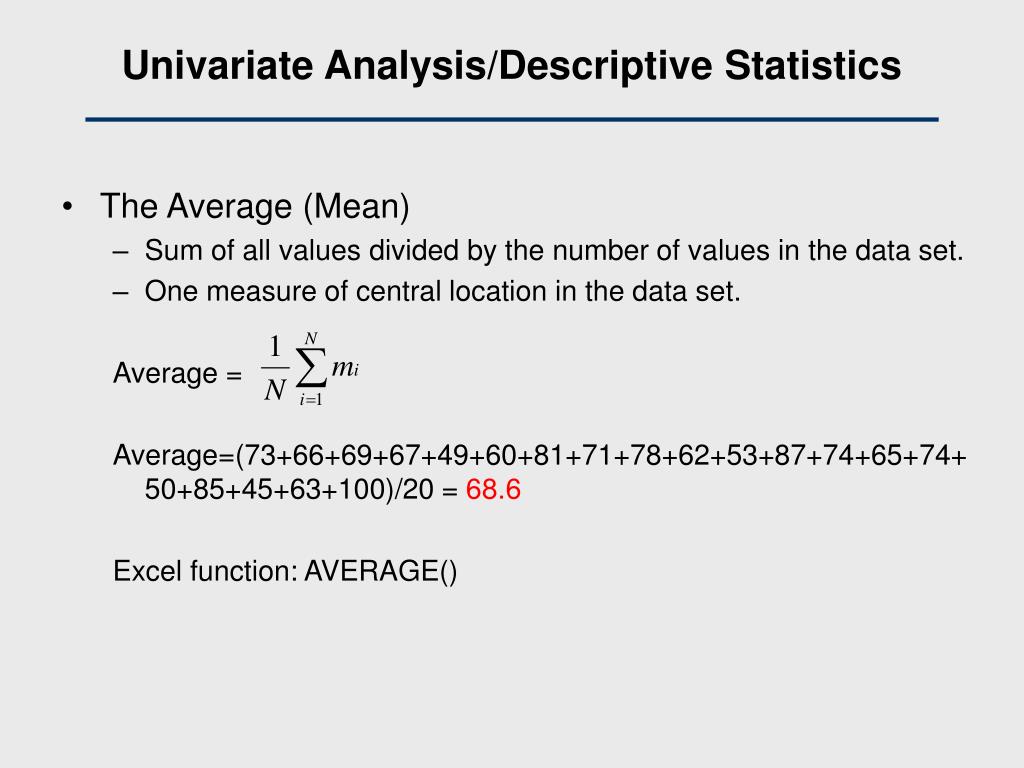Image resolution: width=1024 pixels, height=768 pixels.
Task: Click the upper limit N above sigma
Action: (x=311, y=338)
